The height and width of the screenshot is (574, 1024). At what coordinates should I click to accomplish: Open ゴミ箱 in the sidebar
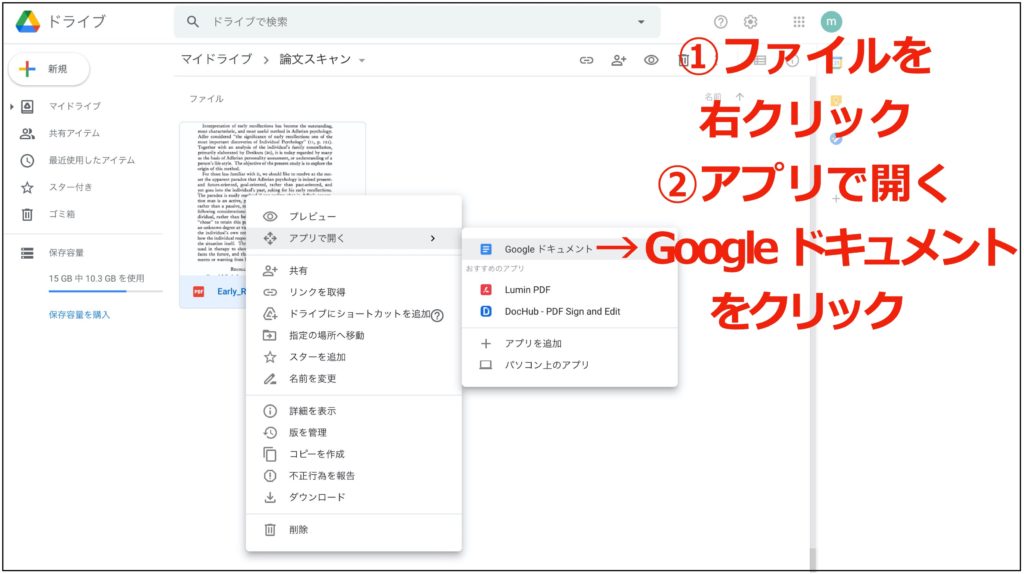coord(61,214)
